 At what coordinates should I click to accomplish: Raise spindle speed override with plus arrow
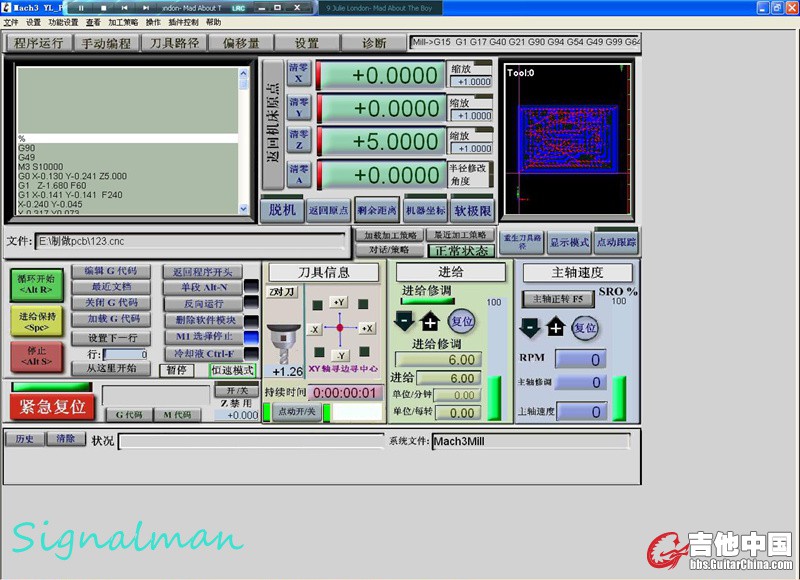pyautogui.click(x=556, y=327)
